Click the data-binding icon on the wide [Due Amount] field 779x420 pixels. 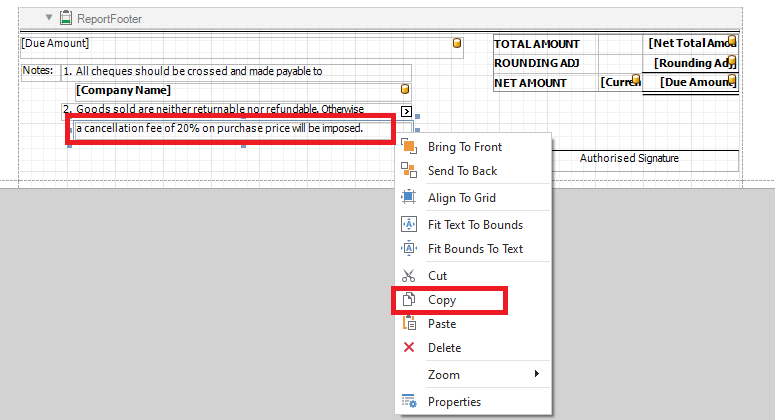457,43
